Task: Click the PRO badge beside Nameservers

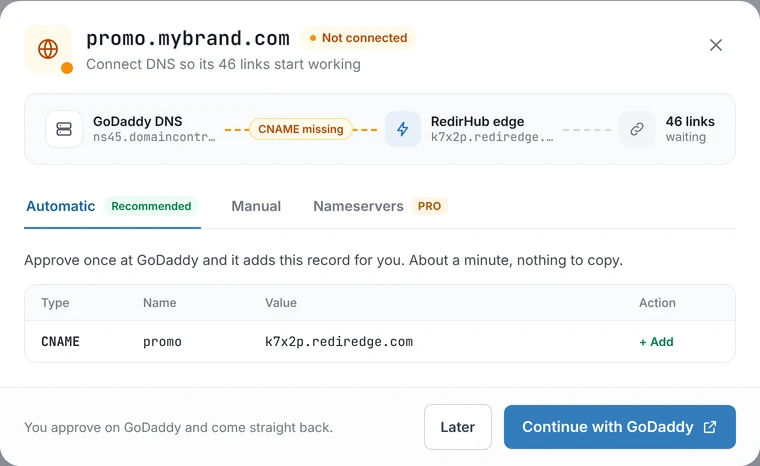Action: tap(429, 206)
